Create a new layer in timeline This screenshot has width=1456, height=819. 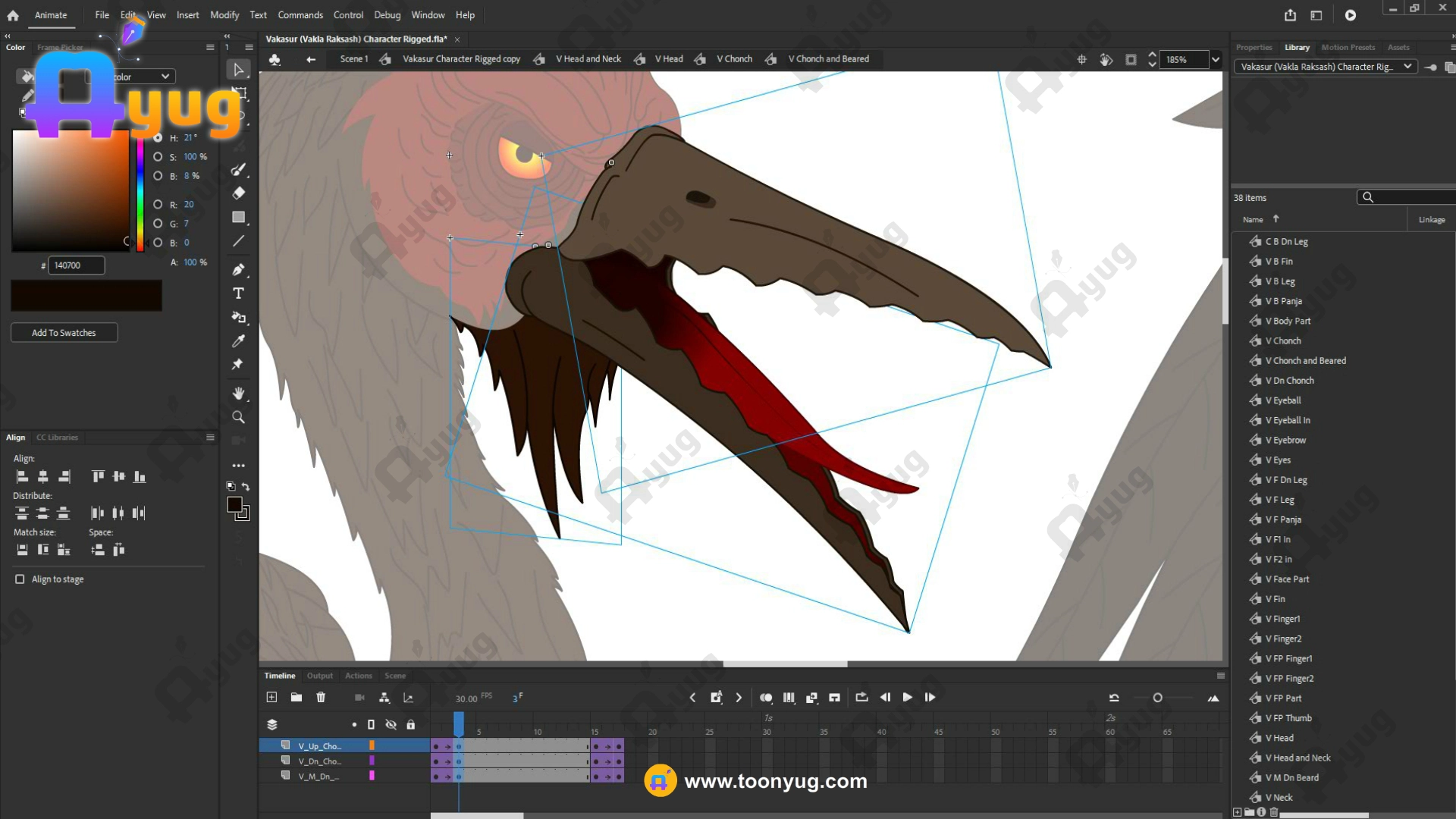click(271, 698)
